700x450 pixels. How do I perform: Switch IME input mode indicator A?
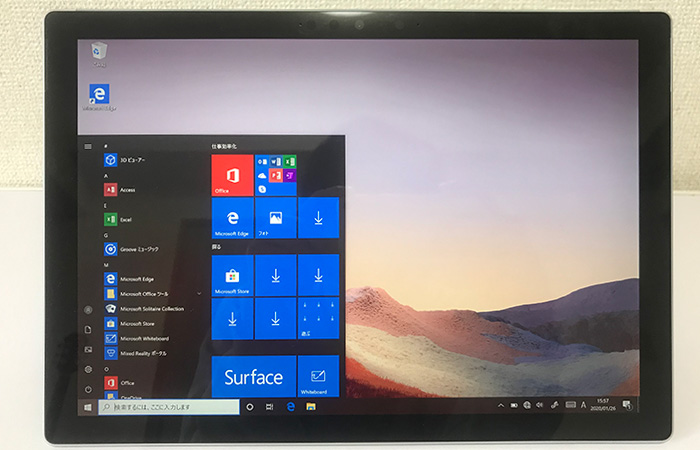[x=583, y=405]
